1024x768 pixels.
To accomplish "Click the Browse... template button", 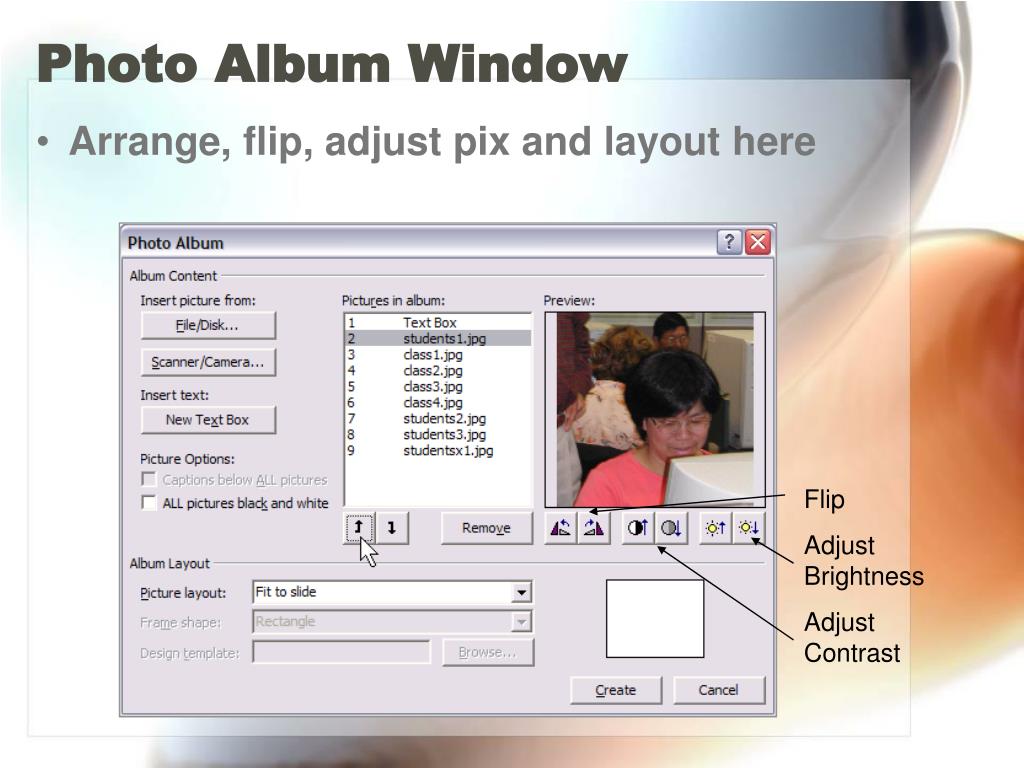I will (x=487, y=652).
